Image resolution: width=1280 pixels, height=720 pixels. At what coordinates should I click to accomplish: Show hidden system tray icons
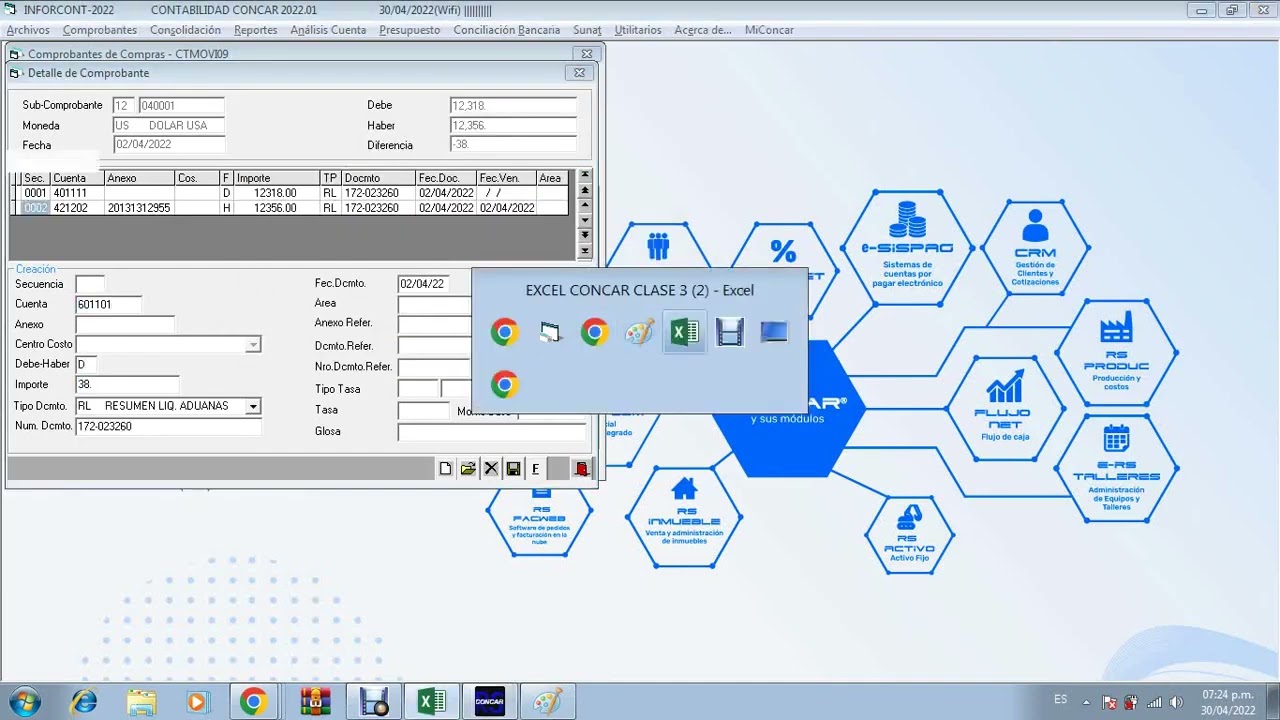coord(1088,701)
